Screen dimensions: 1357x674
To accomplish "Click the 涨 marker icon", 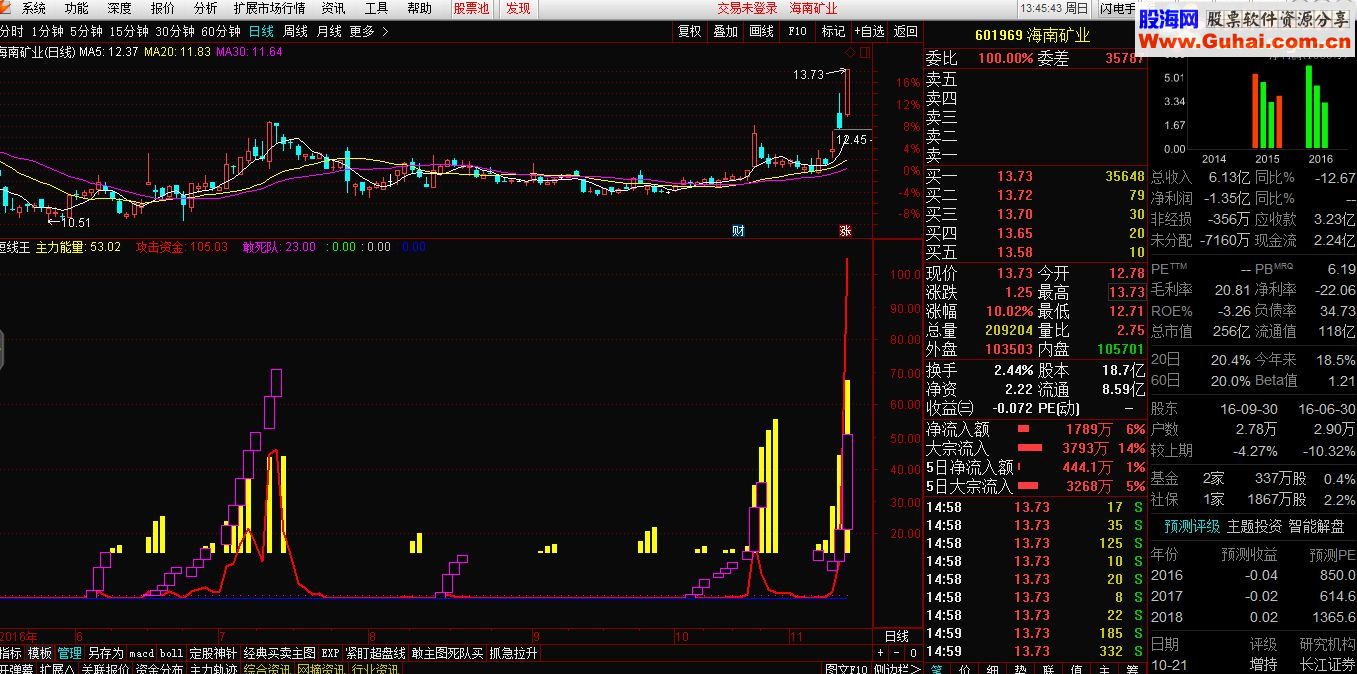I will tap(845, 231).
